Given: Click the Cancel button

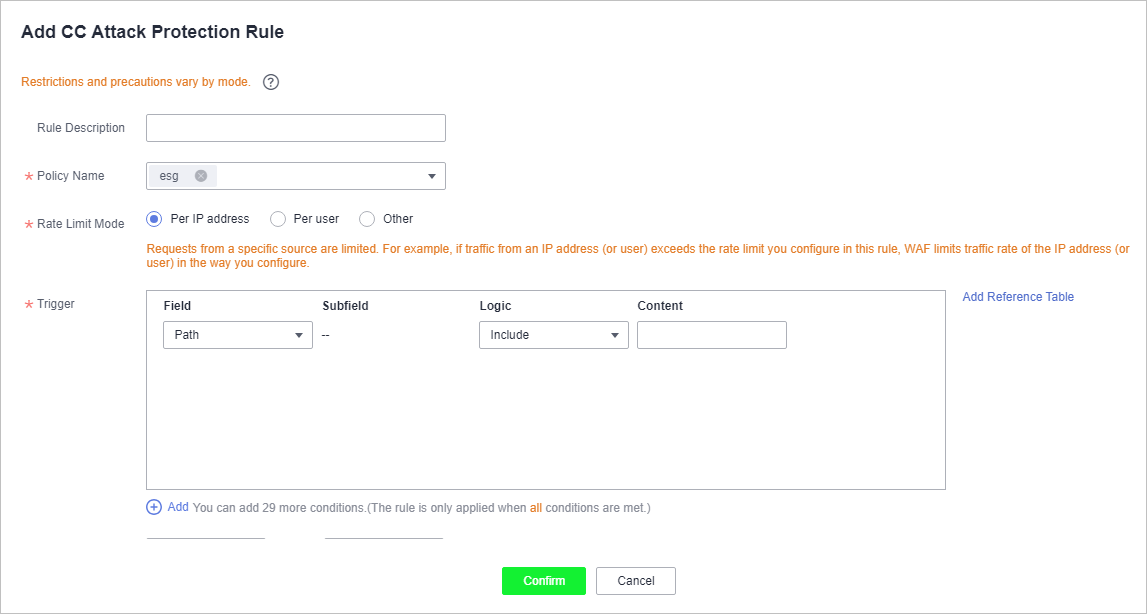Looking at the screenshot, I should tap(636, 581).
